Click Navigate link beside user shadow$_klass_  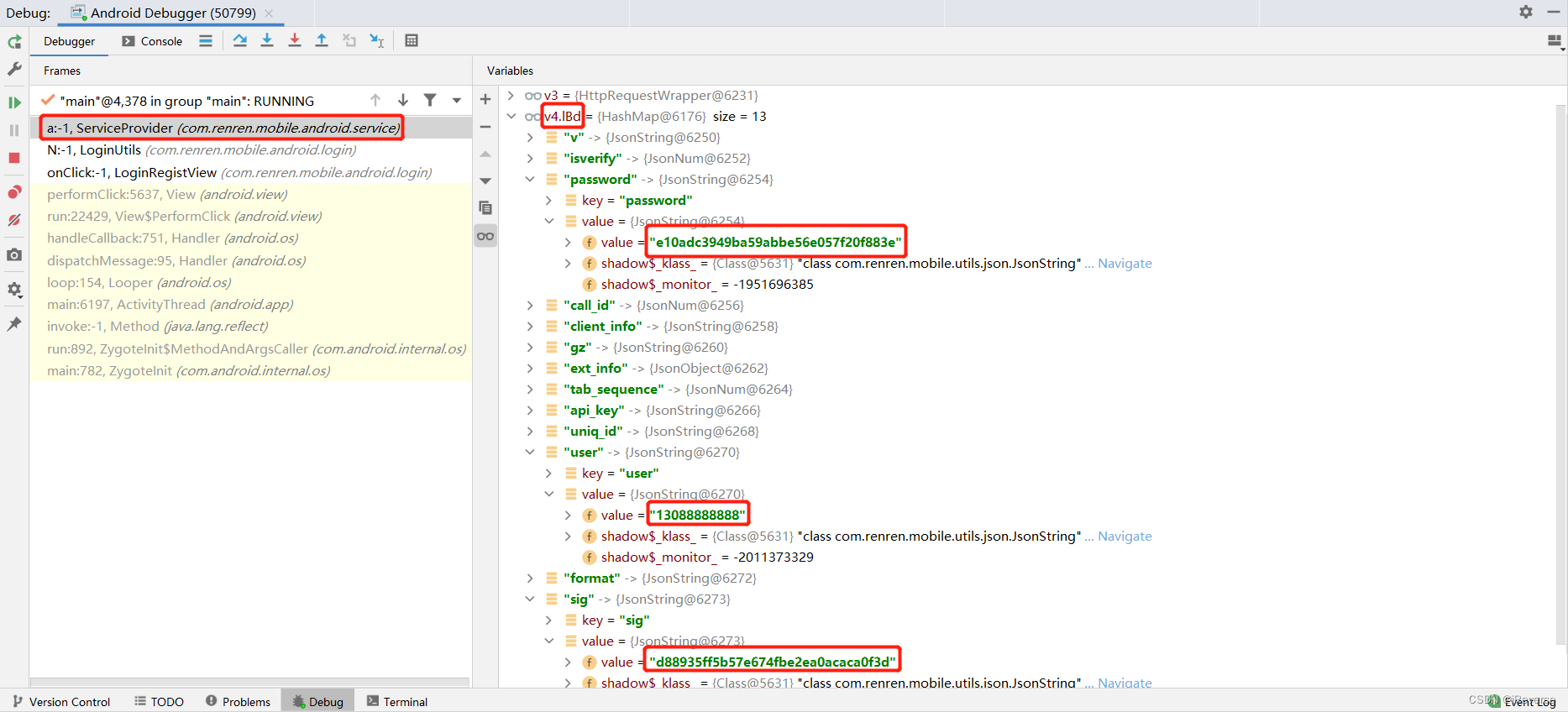pos(1125,536)
